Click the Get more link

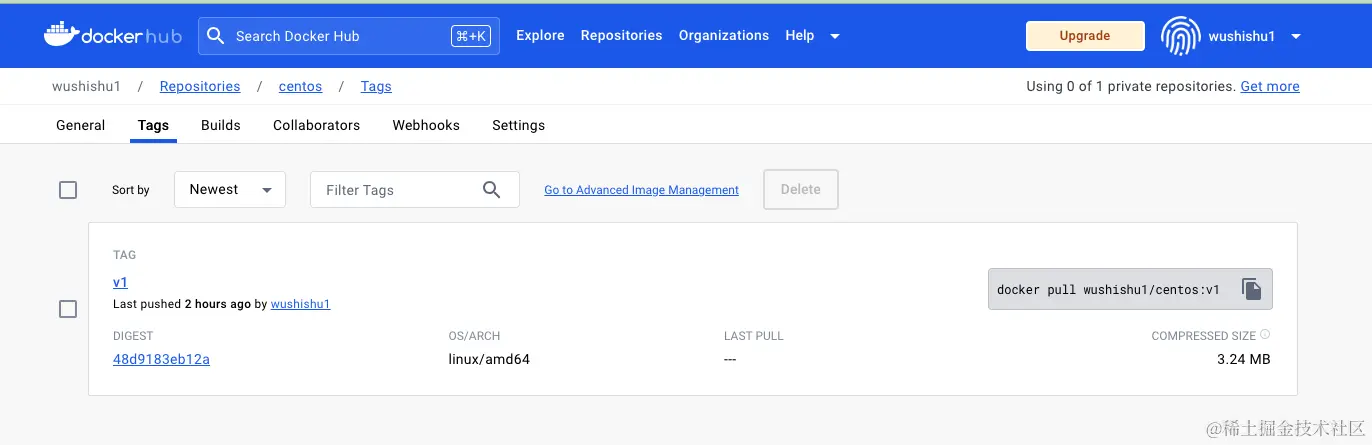tap(1270, 86)
